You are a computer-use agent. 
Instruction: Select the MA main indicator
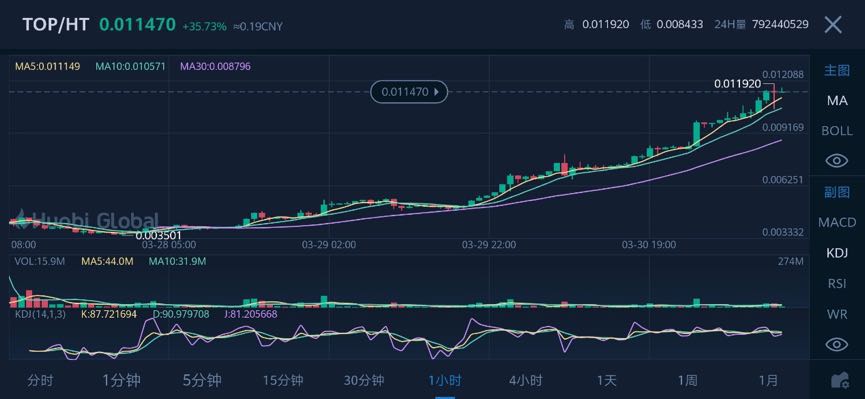[x=837, y=100]
